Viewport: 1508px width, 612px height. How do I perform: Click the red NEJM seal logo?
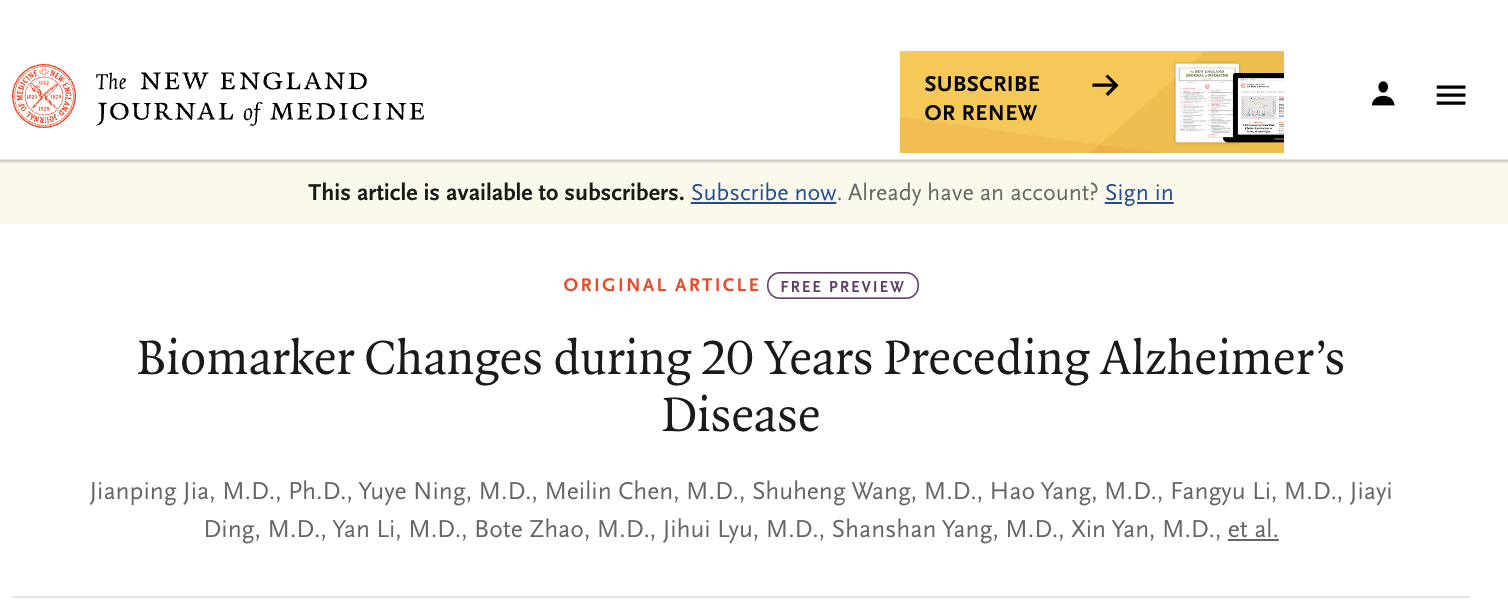[45, 96]
